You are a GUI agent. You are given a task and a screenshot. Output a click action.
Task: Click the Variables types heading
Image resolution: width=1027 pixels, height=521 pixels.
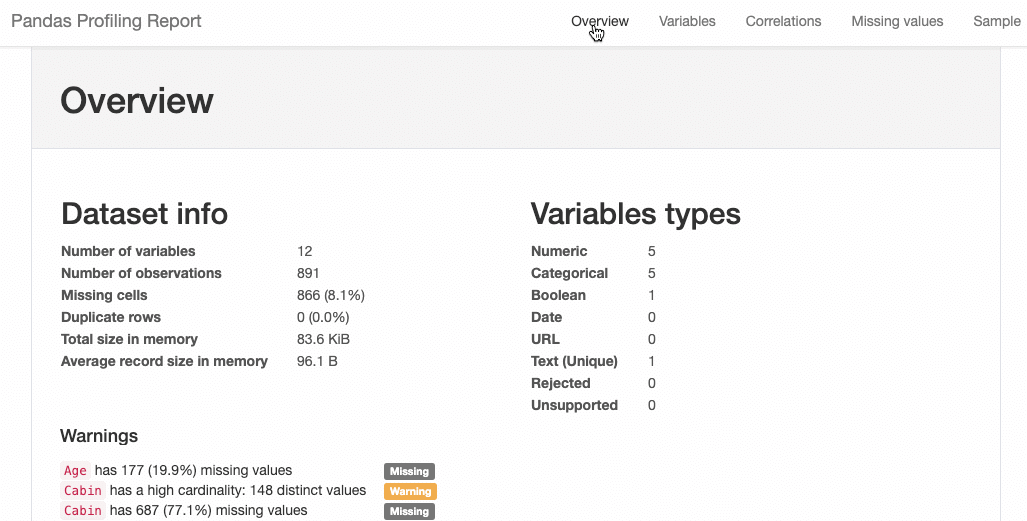[x=635, y=214]
